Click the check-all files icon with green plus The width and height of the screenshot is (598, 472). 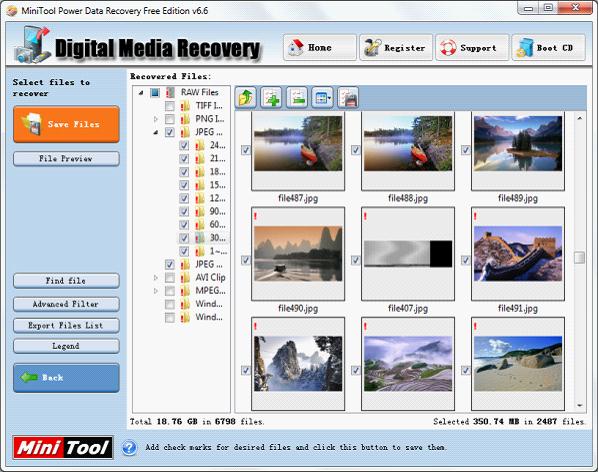tap(271, 98)
